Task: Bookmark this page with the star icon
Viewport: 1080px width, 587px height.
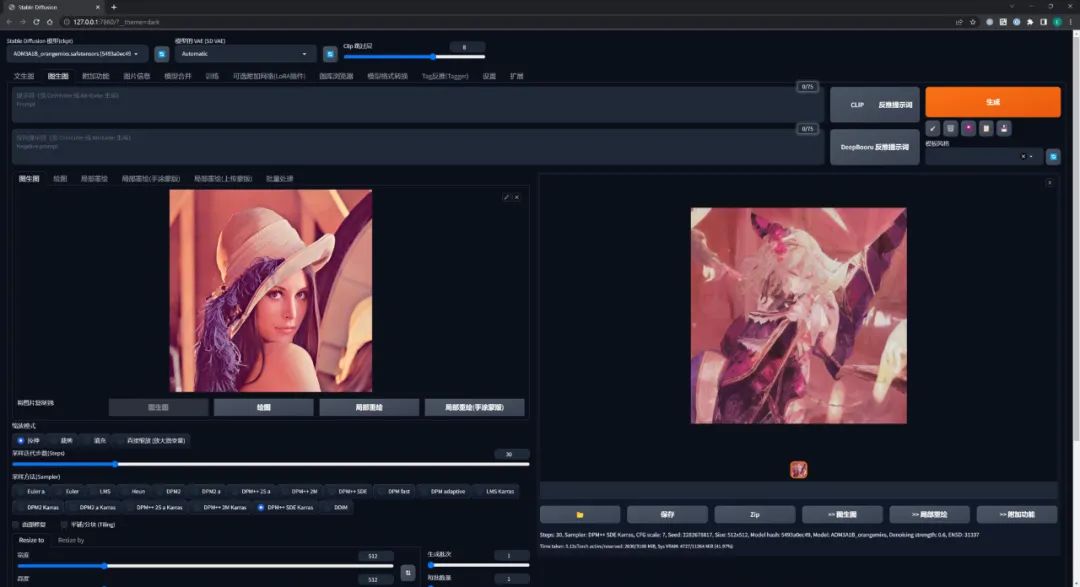Action: [973, 22]
